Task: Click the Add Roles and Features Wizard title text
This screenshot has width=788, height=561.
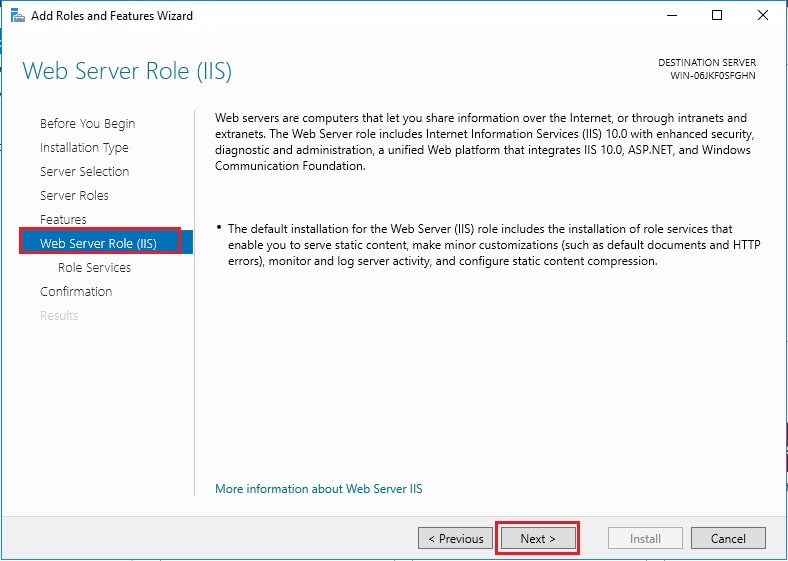Action: tap(112, 16)
